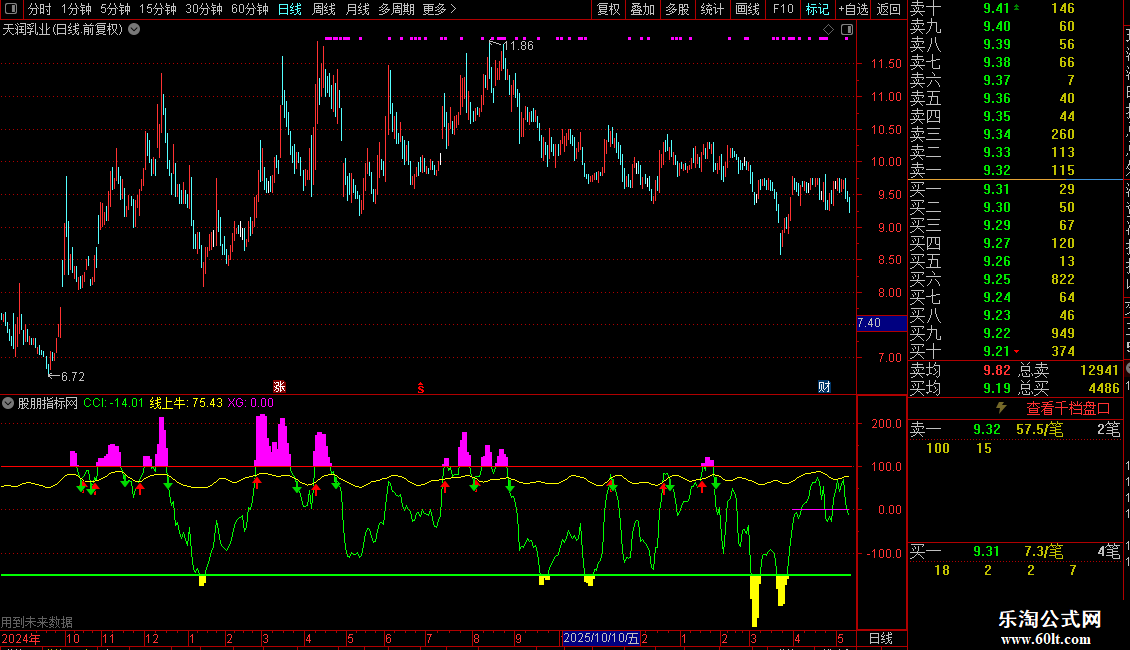Select the 买一 9.31 order row
The height and width of the screenshot is (650, 1130).
1015,189
